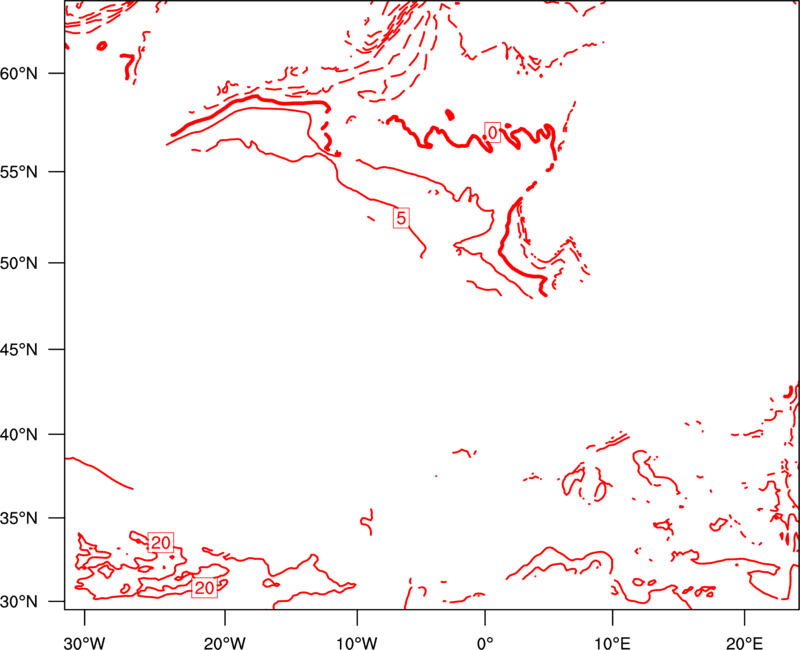Click the 0° longitude label
Image resolution: width=800 pixels, height=650 pixels.
485,643
